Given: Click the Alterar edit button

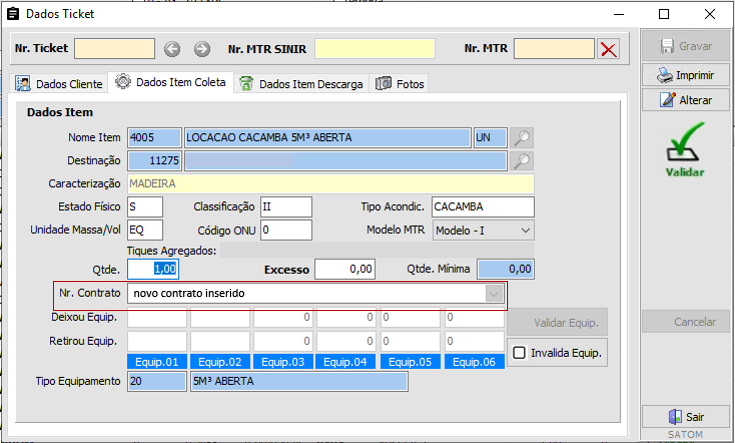Looking at the screenshot, I should coord(685,100).
